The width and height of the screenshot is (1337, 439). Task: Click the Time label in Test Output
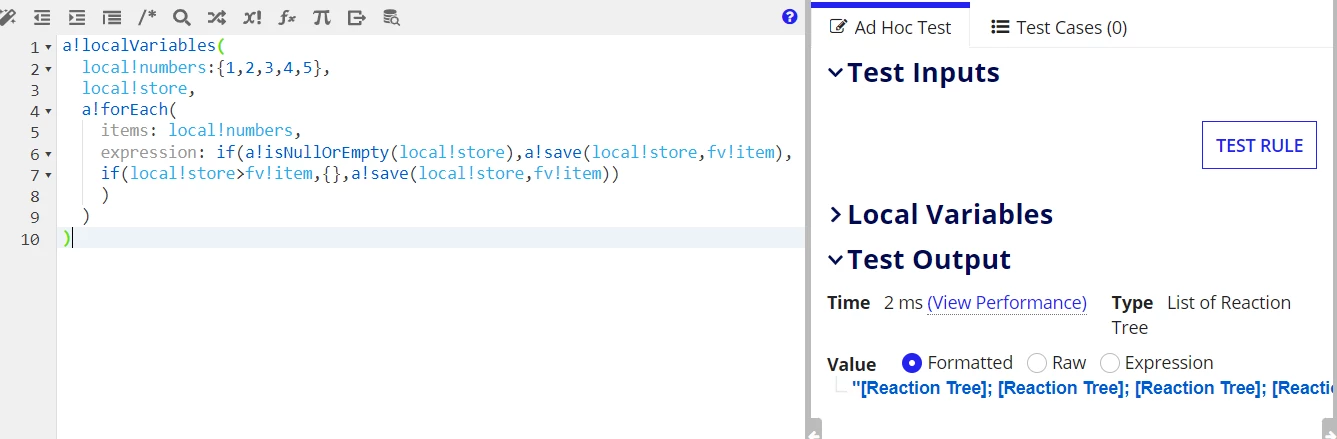tap(849, 303)
